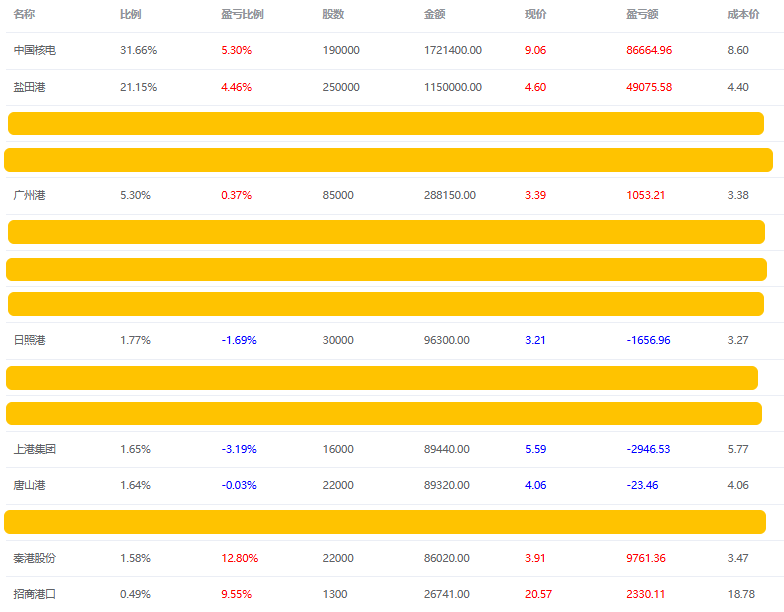Click the 现价 column header
The width and height of the screenshot is (784, 612).
(536, 14)
